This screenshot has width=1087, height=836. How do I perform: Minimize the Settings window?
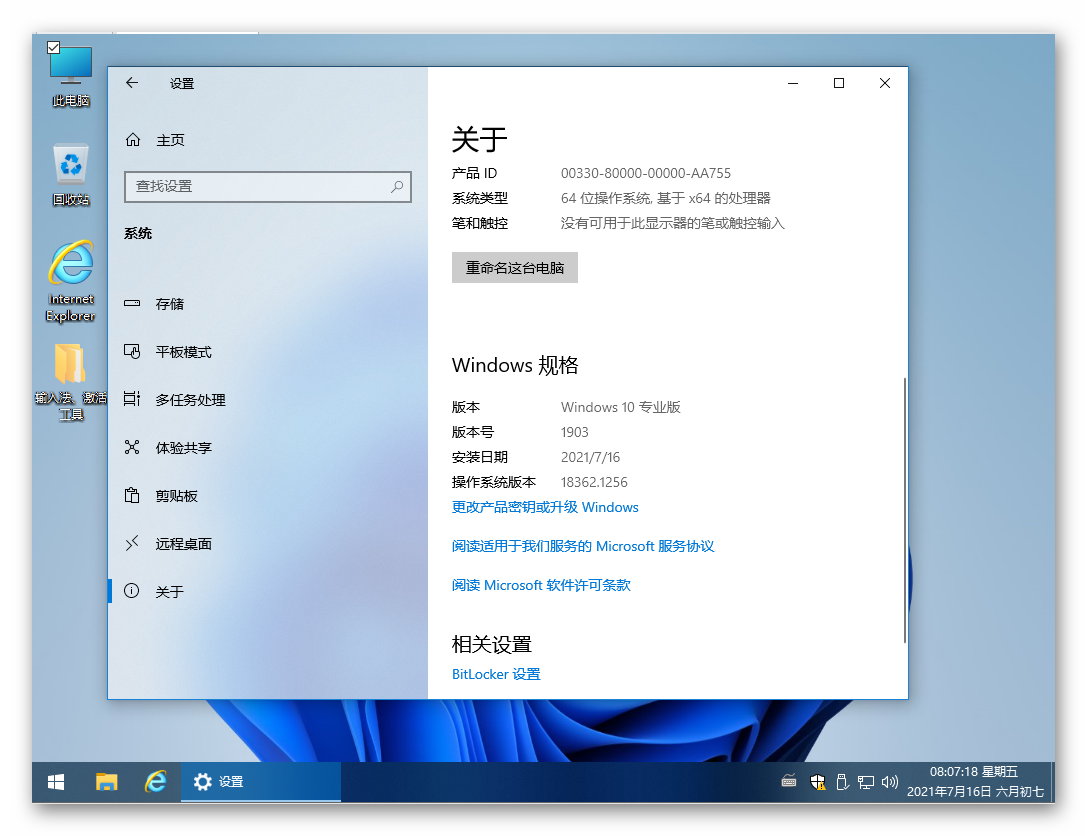tap(793, 83)
